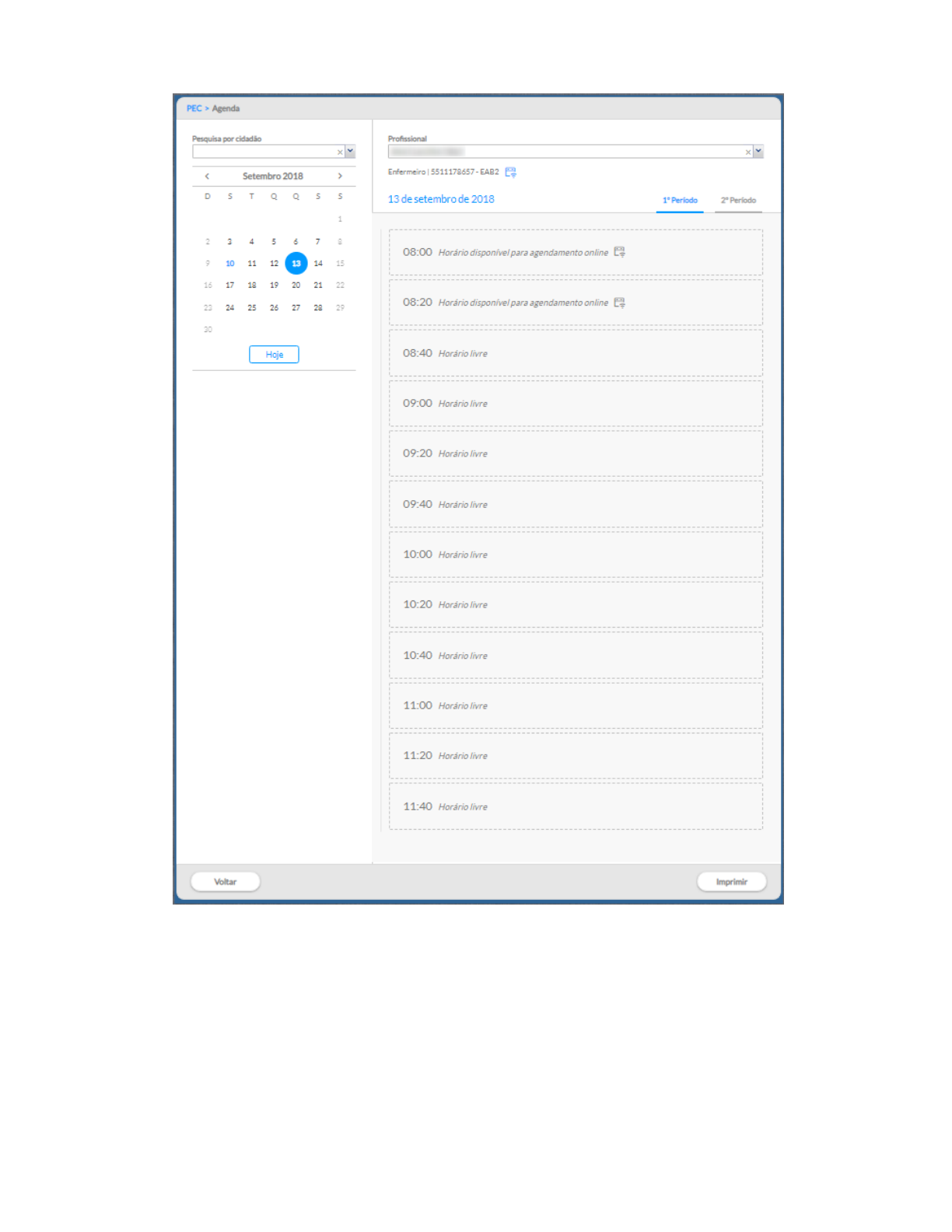Clear the Pesquisa por cidadão field
Image resolution: width=952 pixels, height=1232 pixels.
click(340, 152)
